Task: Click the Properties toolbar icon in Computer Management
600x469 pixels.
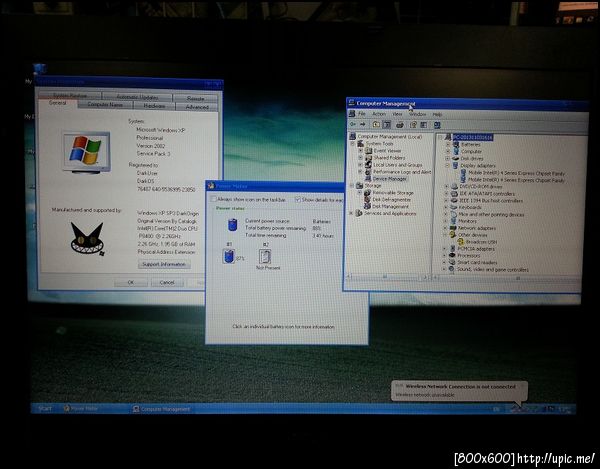Action: (413, 125)
